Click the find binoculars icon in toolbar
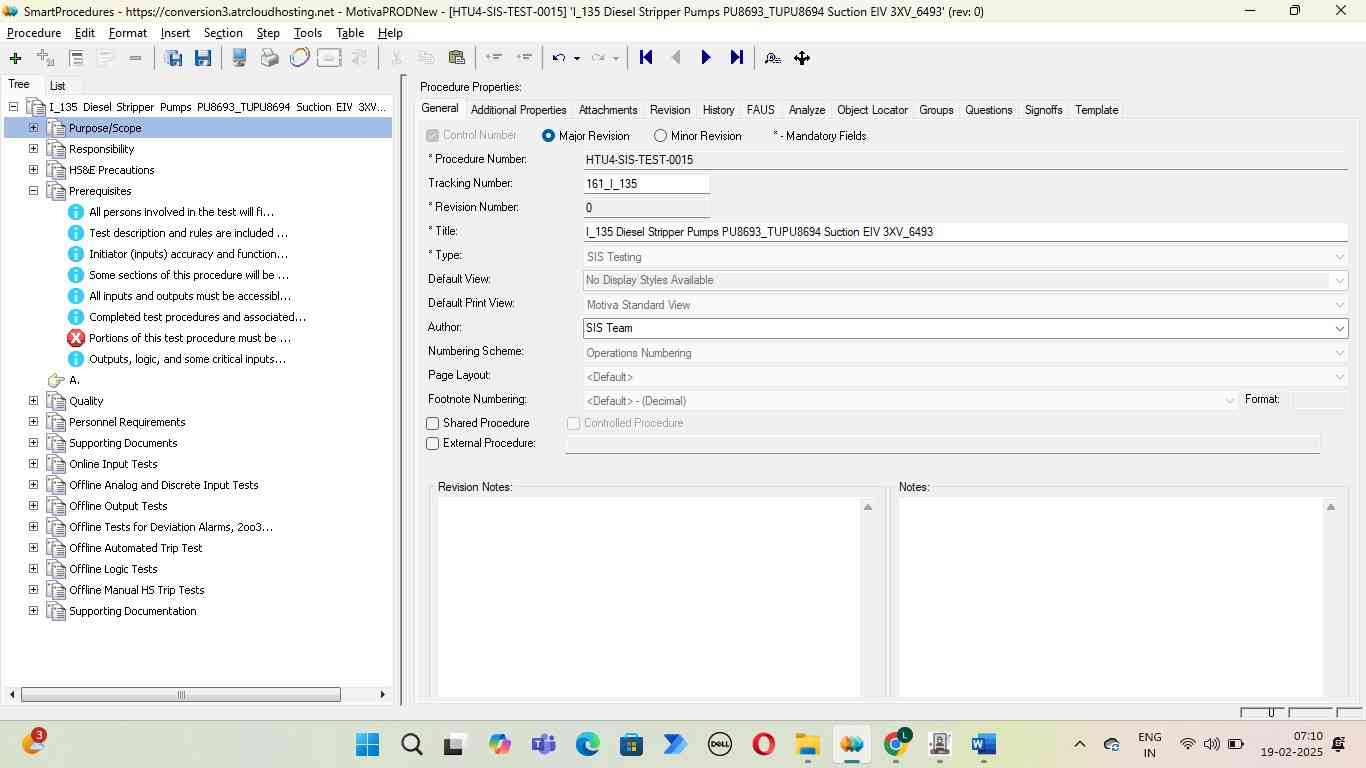 tap(772, 58)
